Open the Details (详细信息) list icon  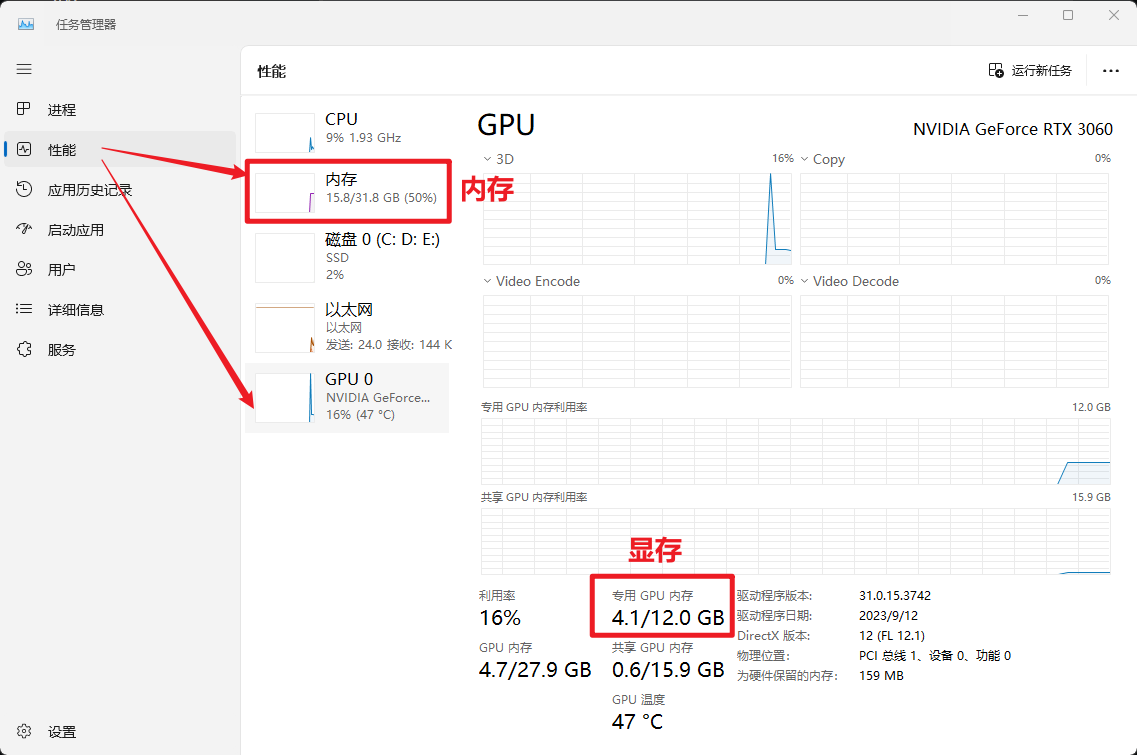24,309
